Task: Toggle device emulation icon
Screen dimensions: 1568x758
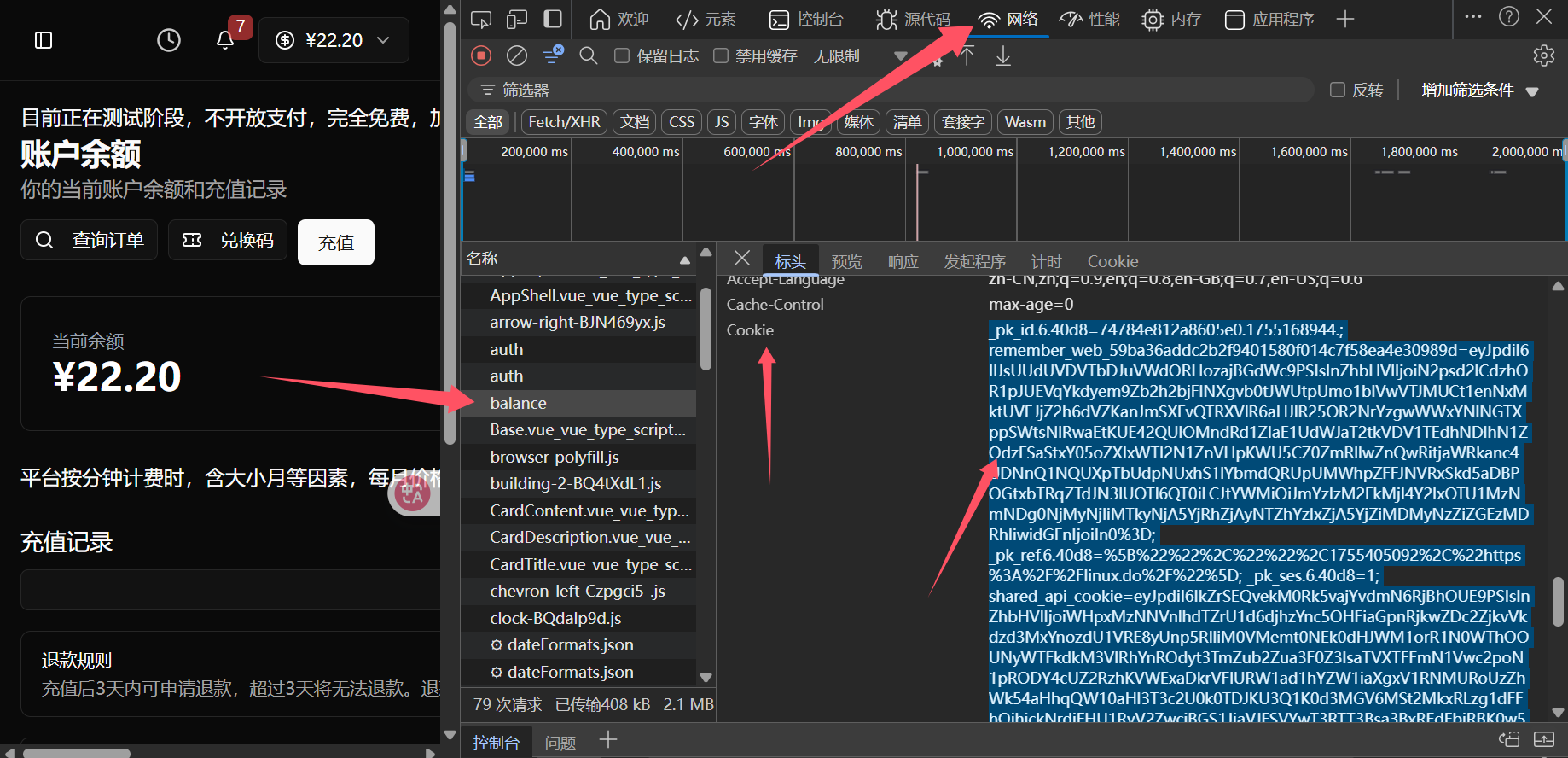Action: pos(517,19)
